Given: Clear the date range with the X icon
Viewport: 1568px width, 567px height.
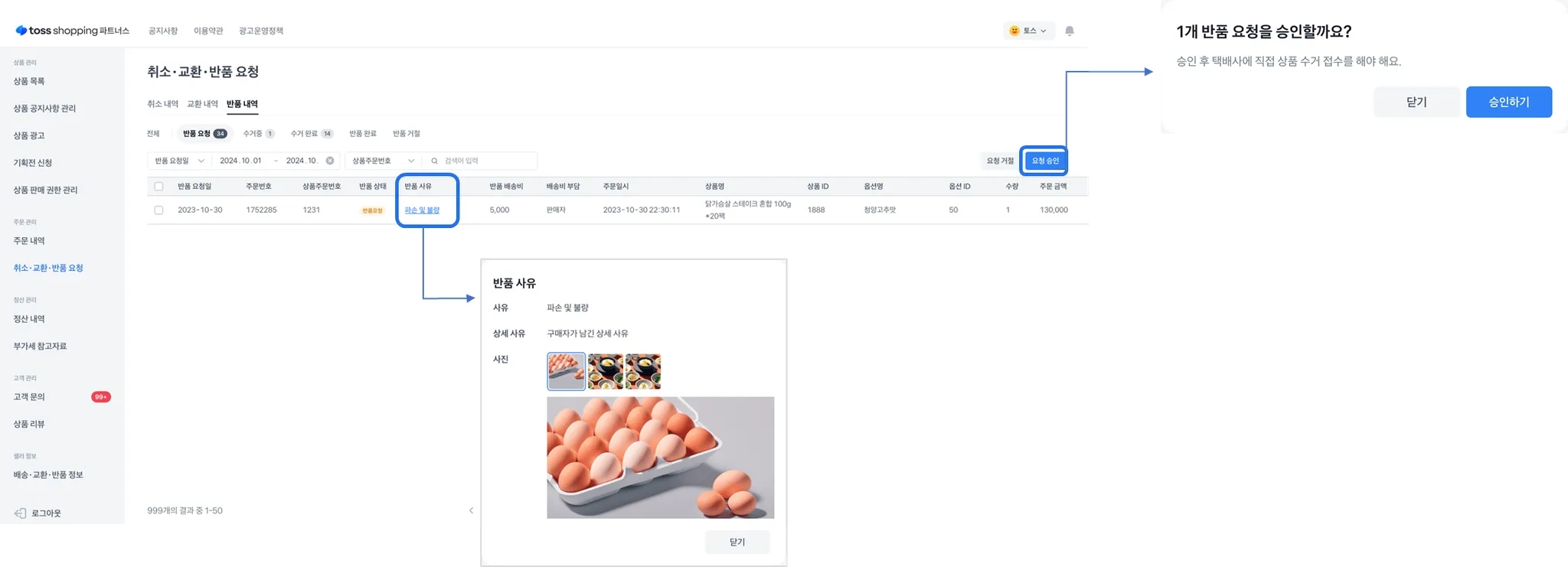Looking at the screenshot, I should 330,161.
